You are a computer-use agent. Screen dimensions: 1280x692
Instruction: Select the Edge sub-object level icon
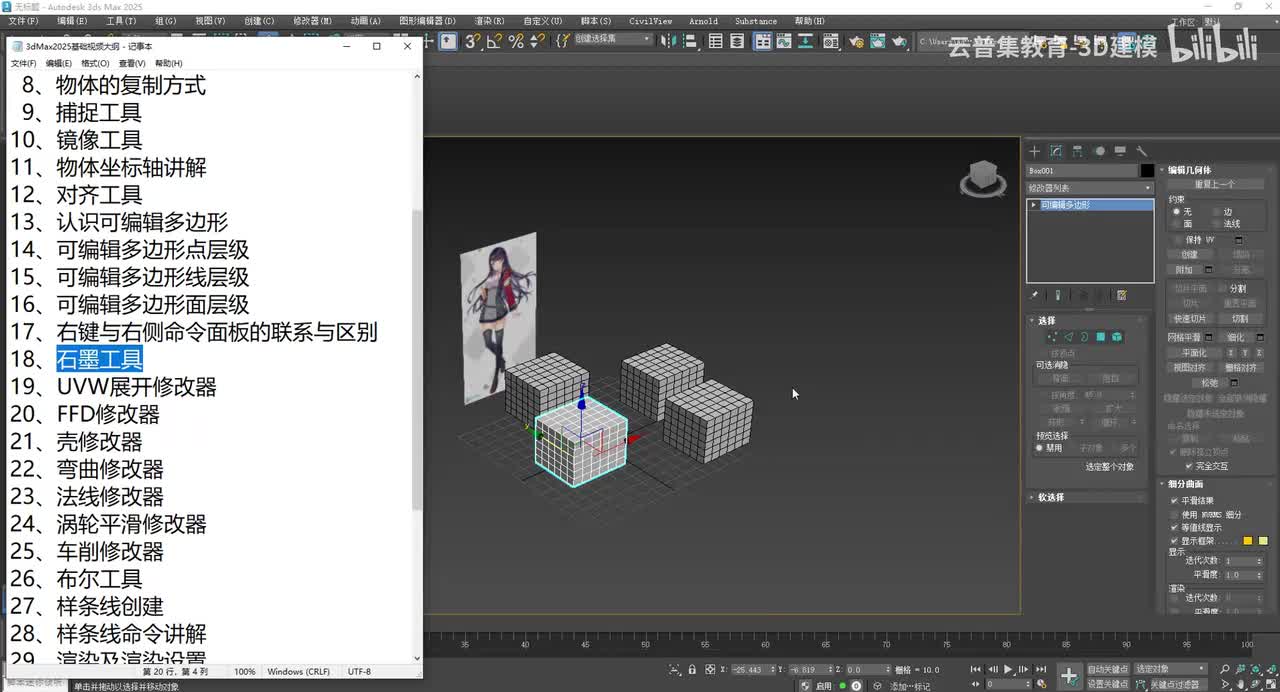point(1068,337)
